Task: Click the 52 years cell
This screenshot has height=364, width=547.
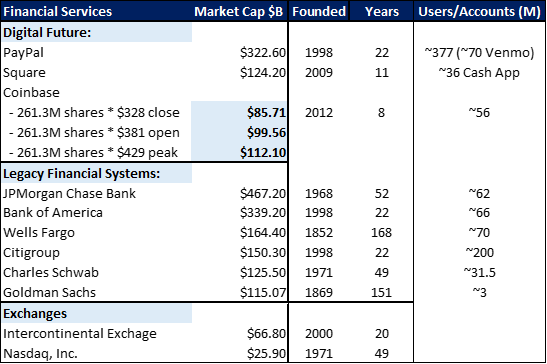Action: pyautogui.click(x=382, y=193)
